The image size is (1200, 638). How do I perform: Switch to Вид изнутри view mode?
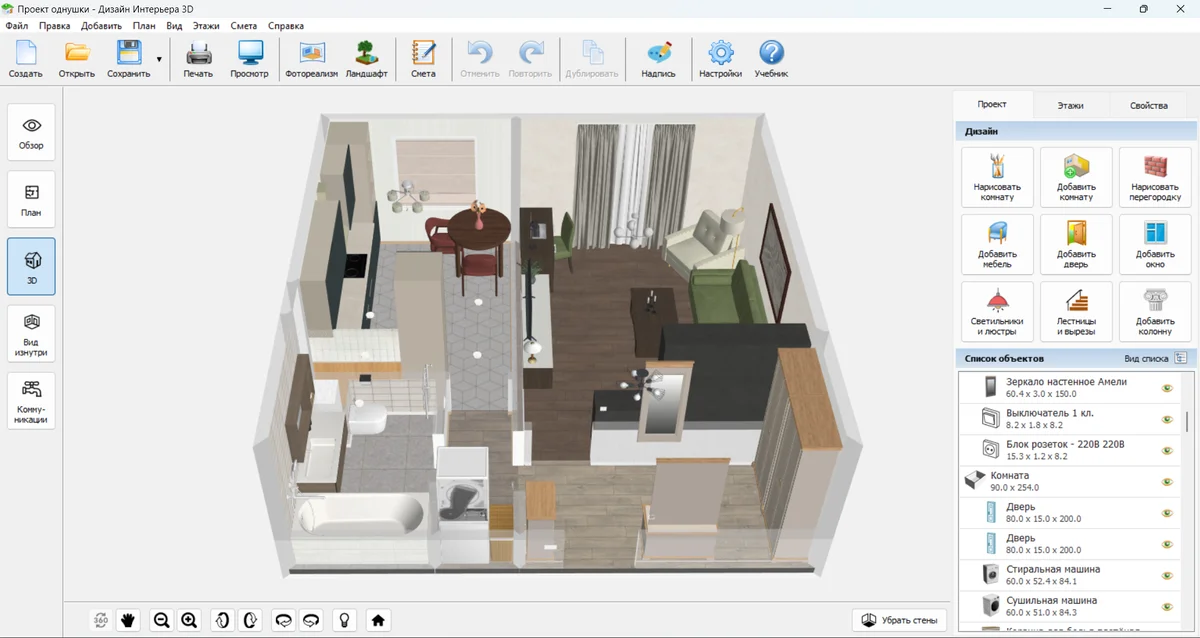click(31, 333)
